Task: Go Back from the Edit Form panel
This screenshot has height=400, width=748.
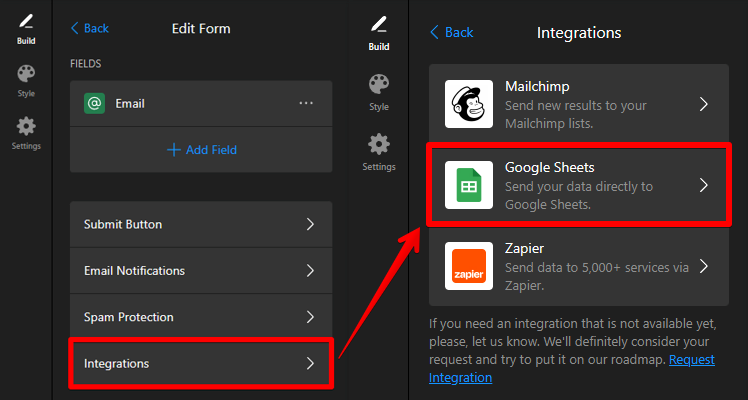Action: pyautogui.click(x=90, y=29)
